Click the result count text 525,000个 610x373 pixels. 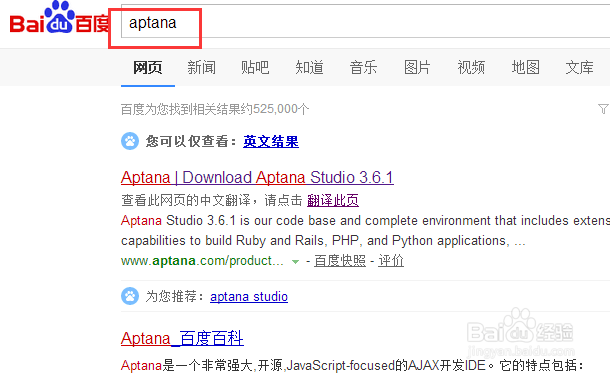[281, 109]
